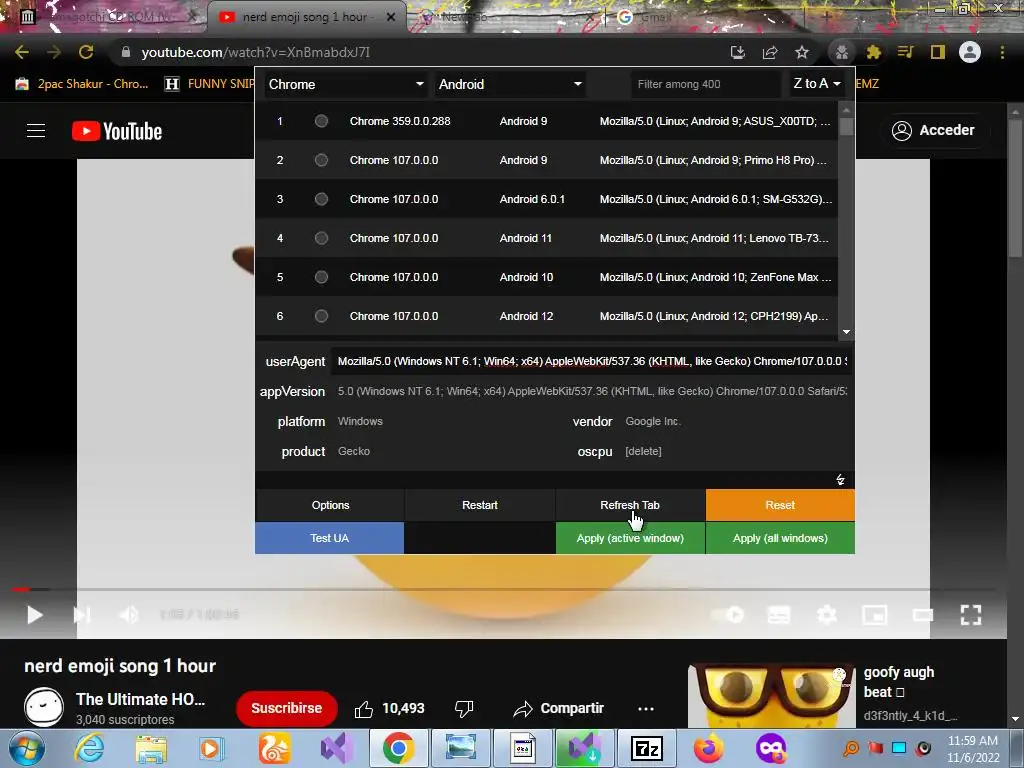1024x768 pixels.
Task: Click the User-Agent Switcher extension icon
Action: point(841,52)
